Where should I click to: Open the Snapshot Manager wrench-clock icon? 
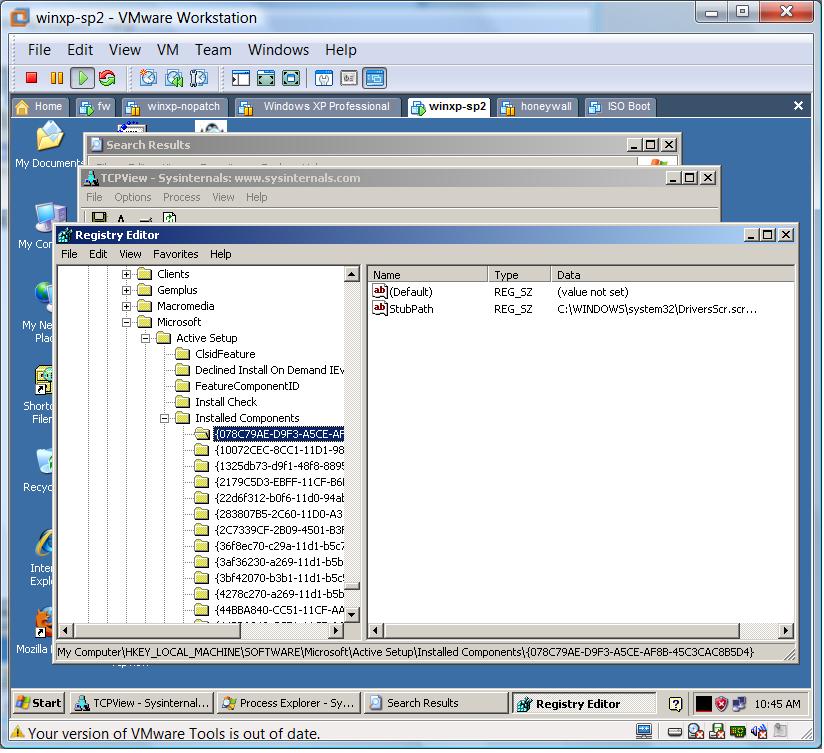click(199, 78)
